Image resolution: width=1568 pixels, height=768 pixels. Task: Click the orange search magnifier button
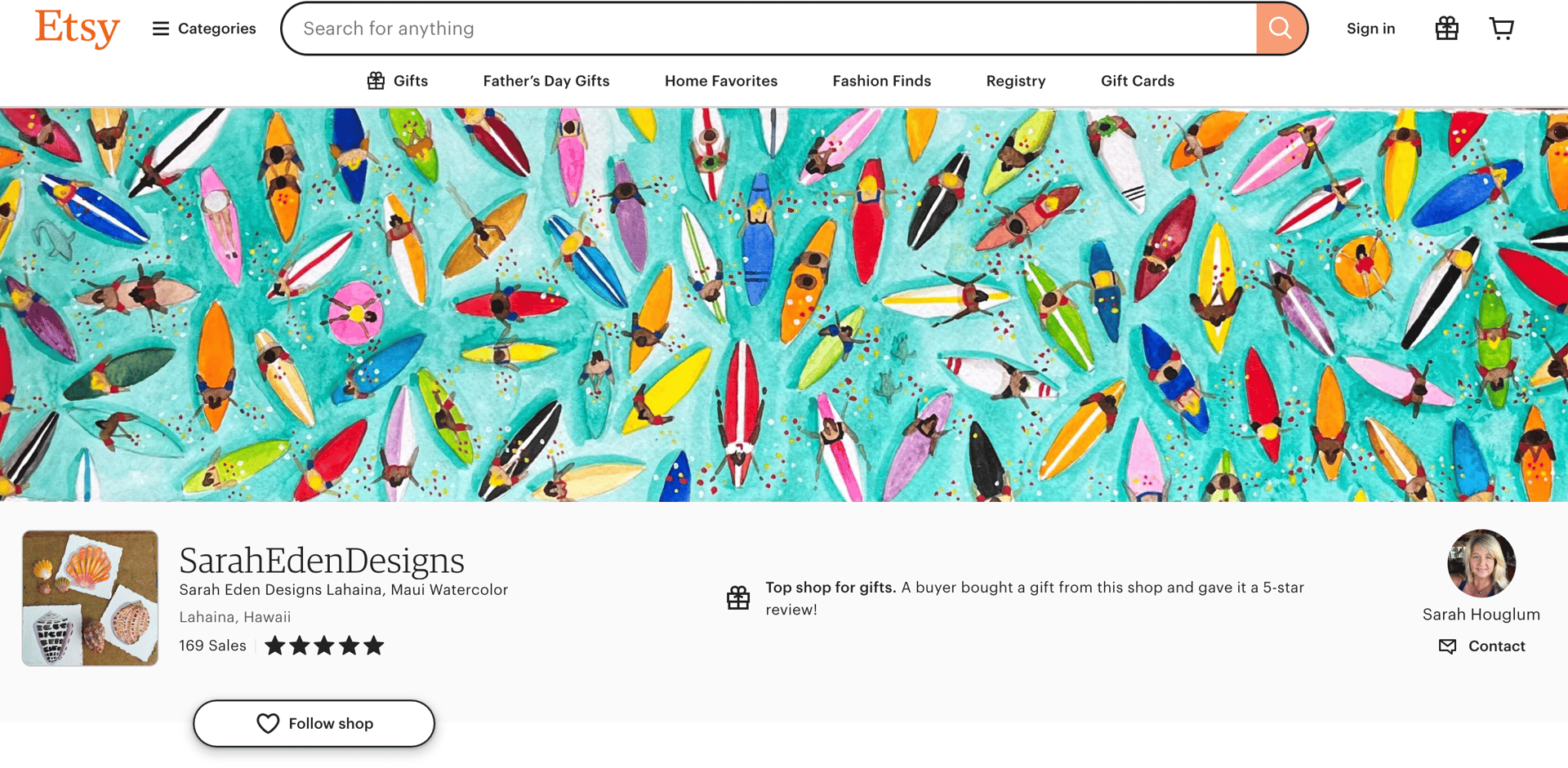click(x=1281, y=29)
